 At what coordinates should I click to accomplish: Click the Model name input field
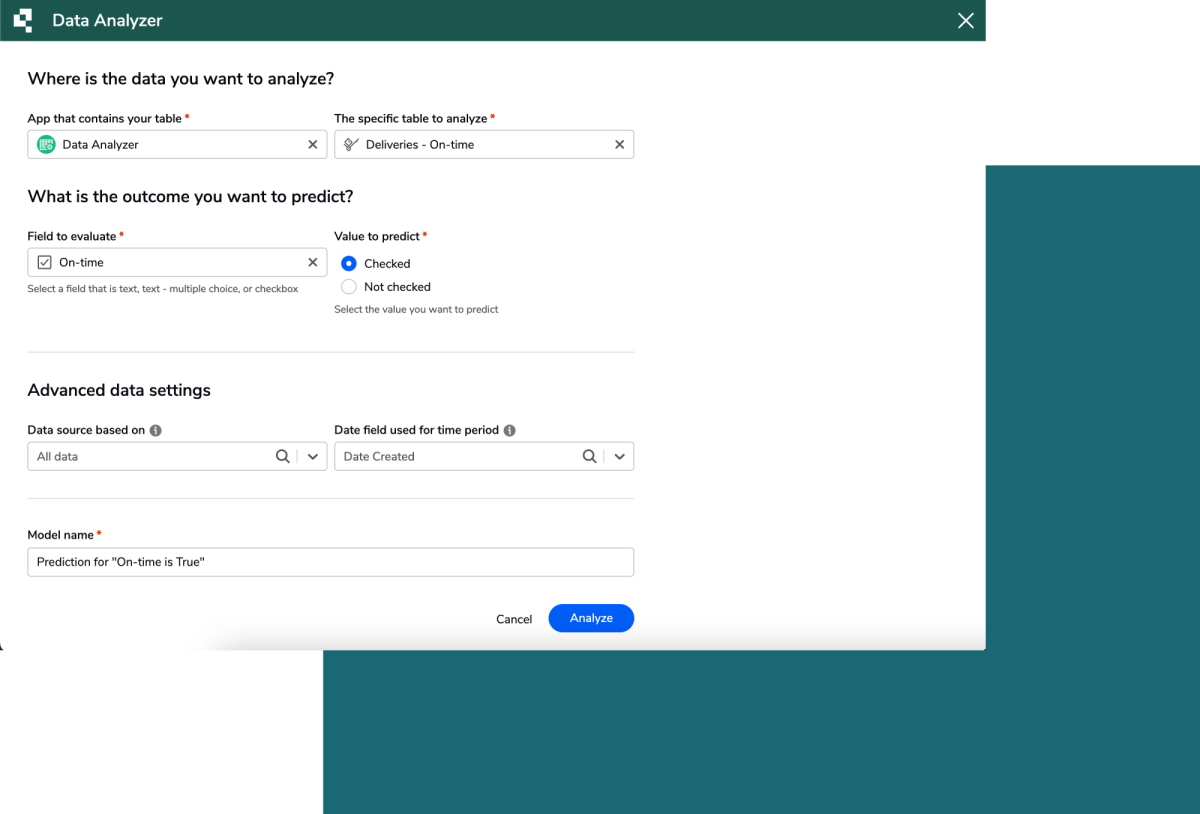tap(330, 561)
